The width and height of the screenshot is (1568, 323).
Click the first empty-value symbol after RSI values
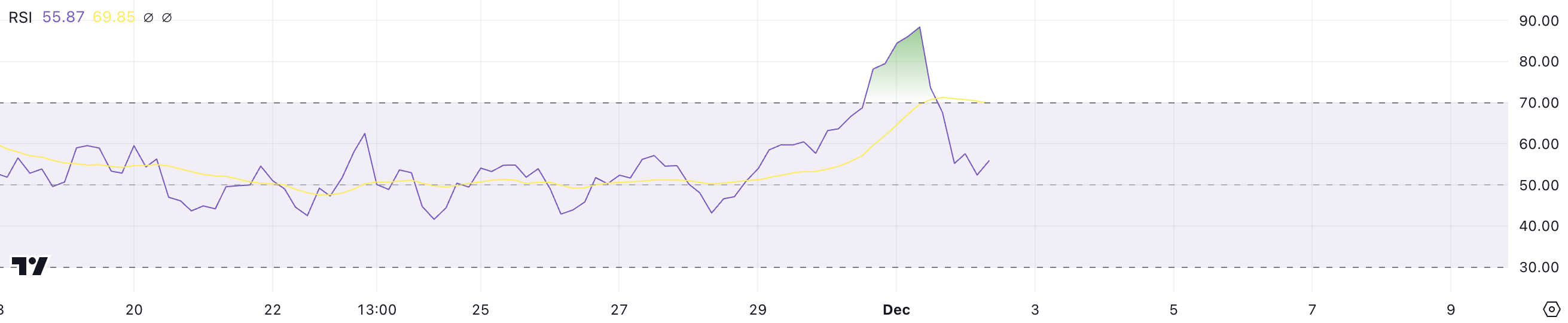click(148, 17)
